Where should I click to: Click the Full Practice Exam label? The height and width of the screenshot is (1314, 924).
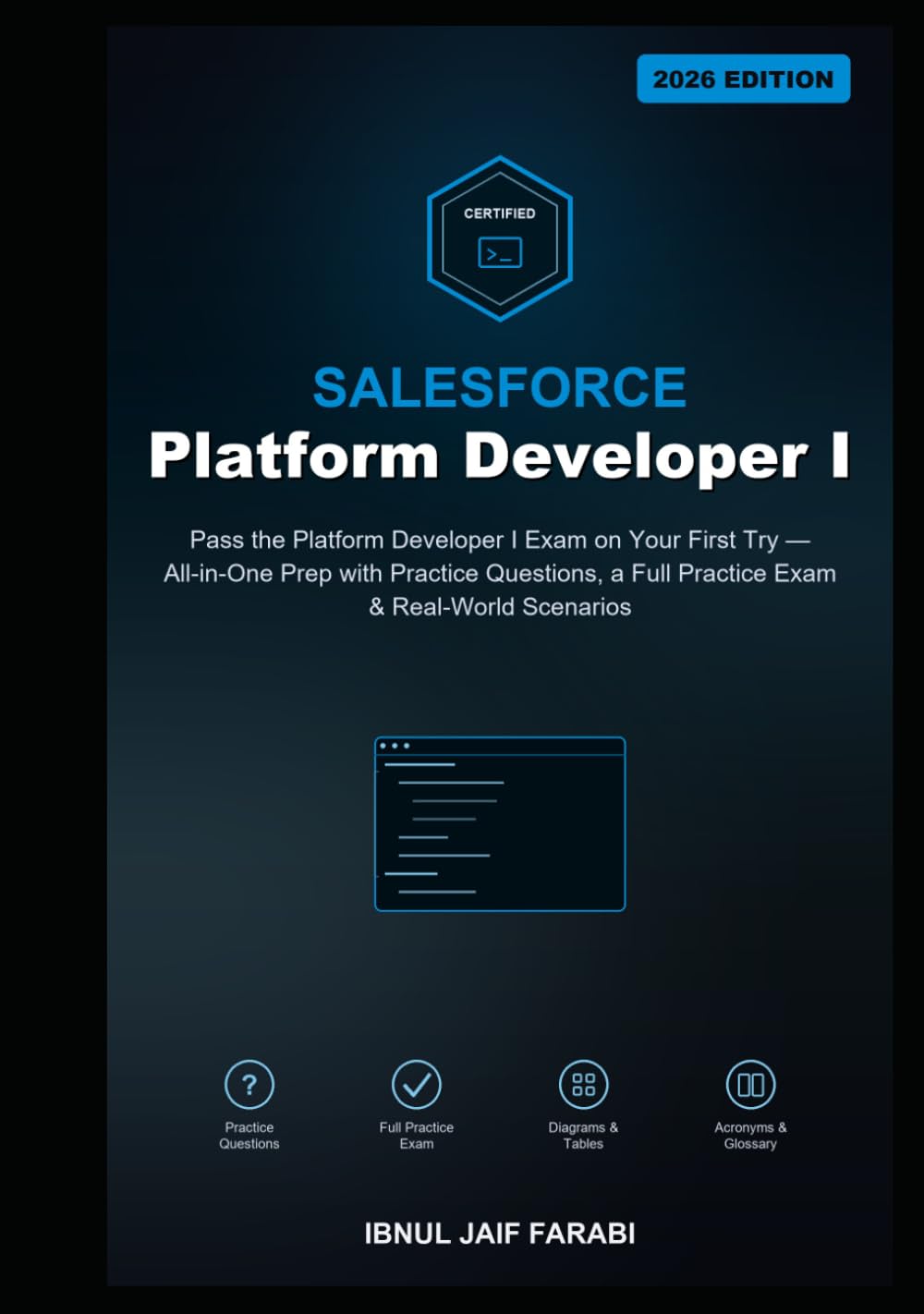[417, 1136]
